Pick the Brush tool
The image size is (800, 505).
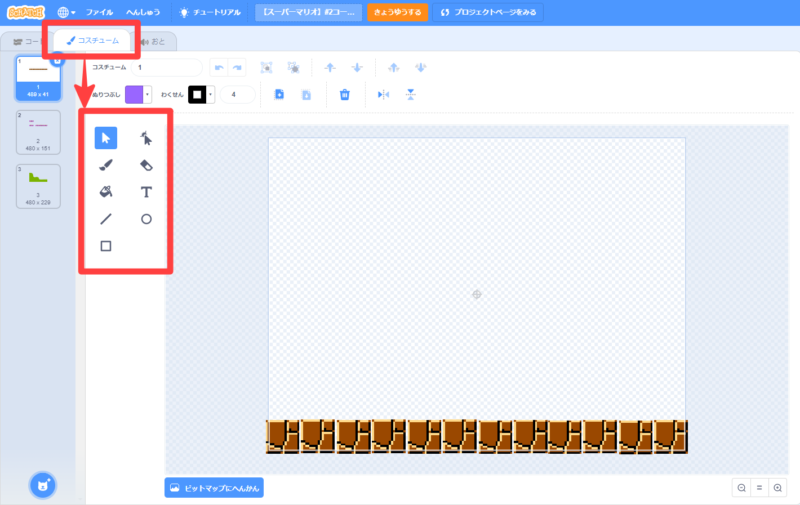coord(106,165)
